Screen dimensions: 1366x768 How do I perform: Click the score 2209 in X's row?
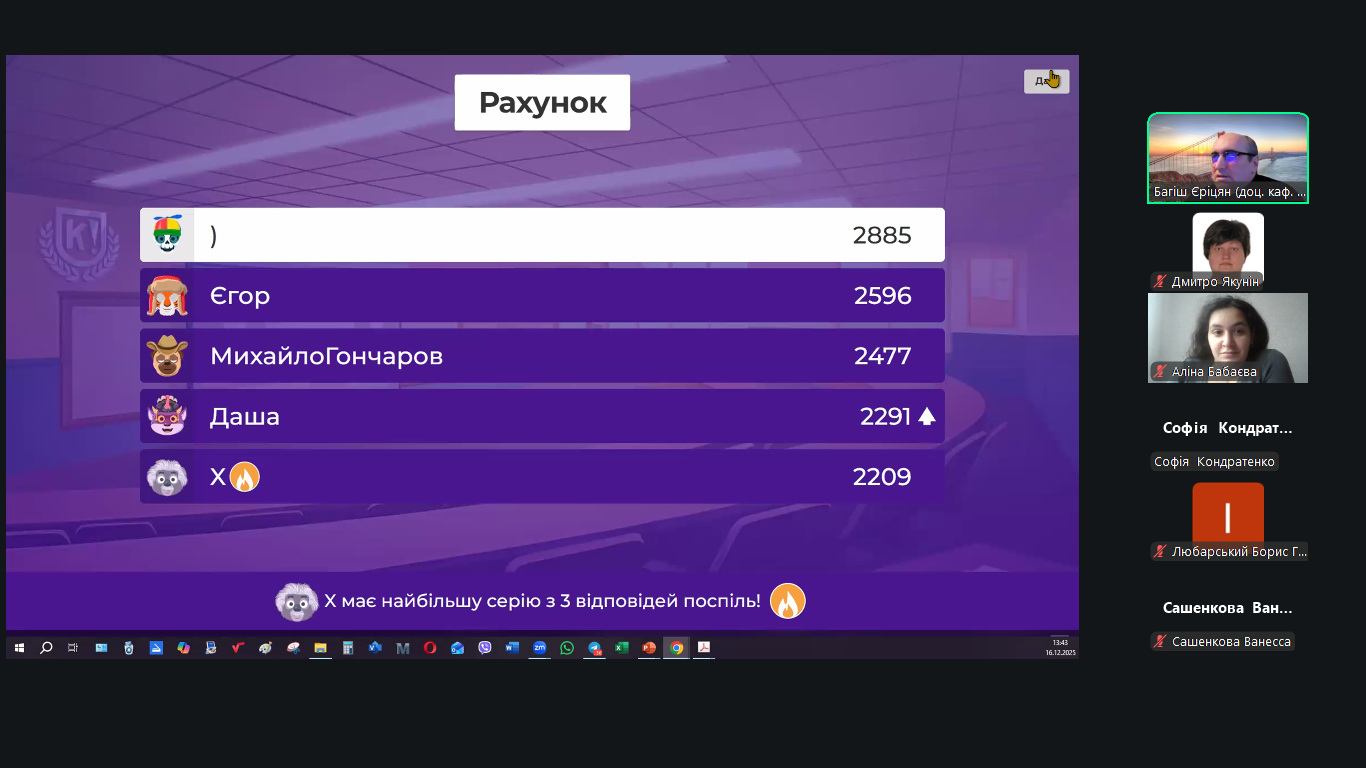point(882,477)
